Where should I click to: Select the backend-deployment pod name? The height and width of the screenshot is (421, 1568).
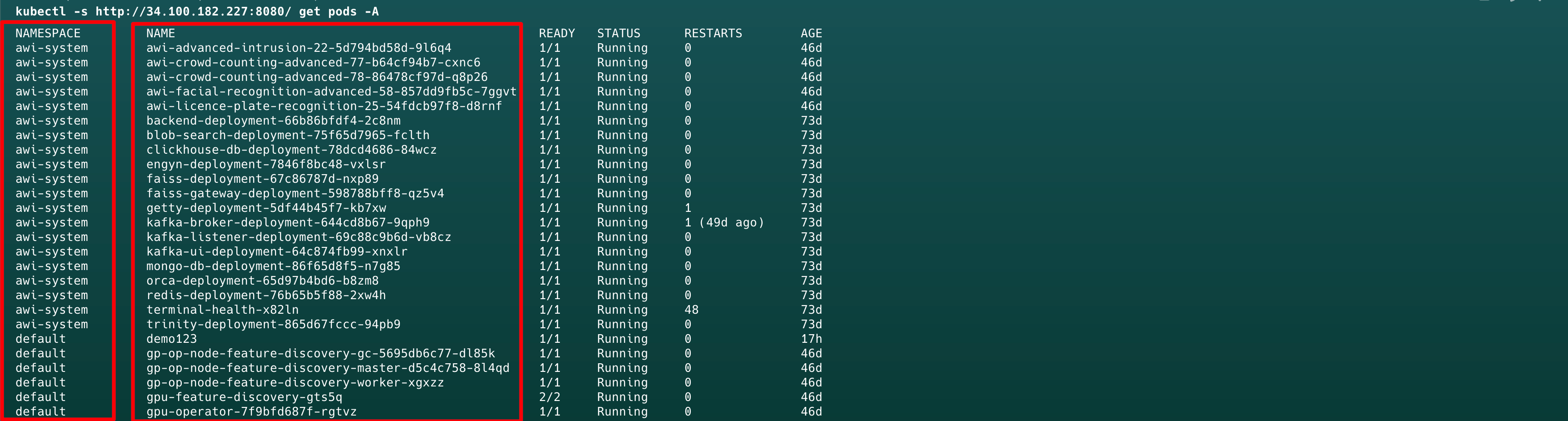click(273, 120)
